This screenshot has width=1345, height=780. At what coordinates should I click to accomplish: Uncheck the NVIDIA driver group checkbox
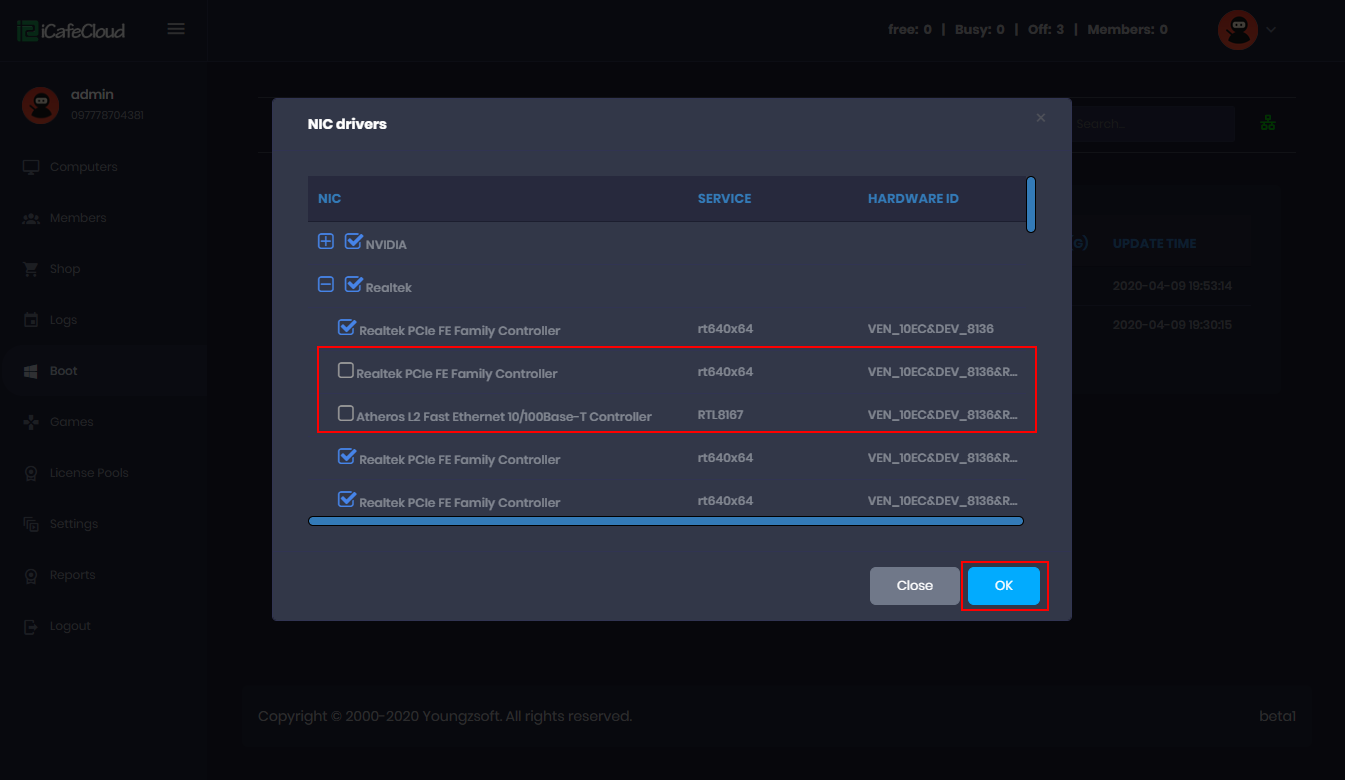(352, 239)
